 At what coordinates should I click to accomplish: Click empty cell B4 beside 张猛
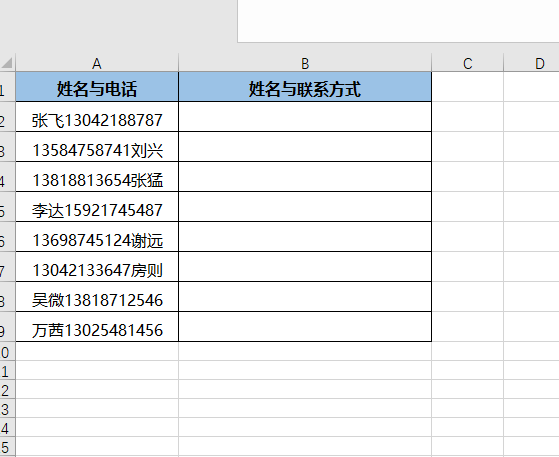pyautogui.click(x=305, y=177)
